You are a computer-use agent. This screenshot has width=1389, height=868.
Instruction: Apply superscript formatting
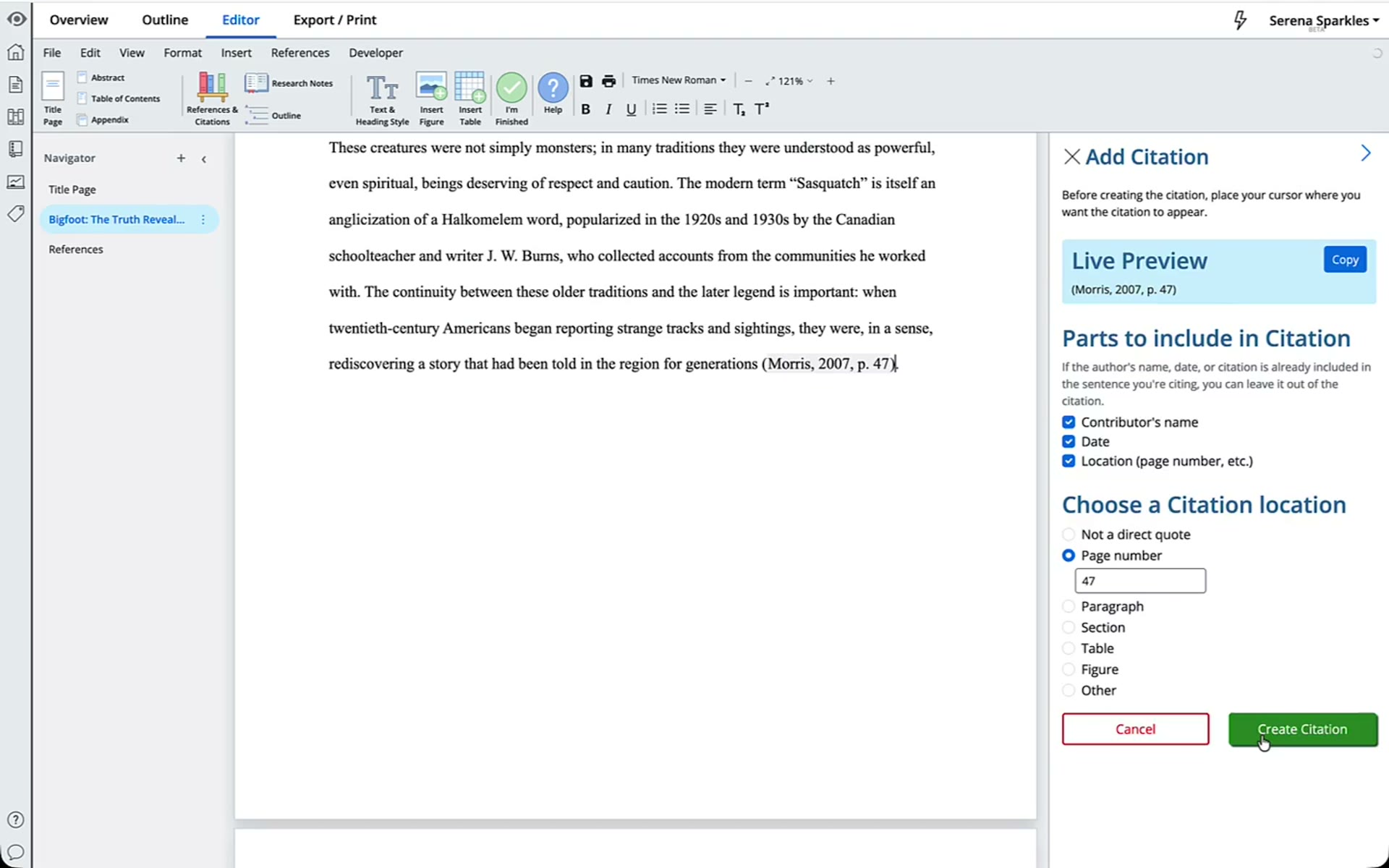point(762,109)
